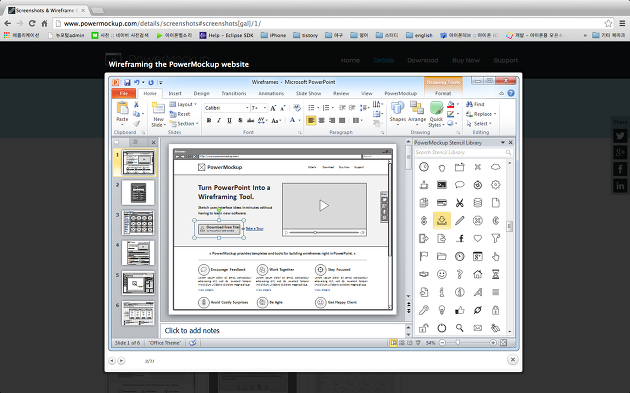This screenshot has height=393, width=630.
Task: Open the Drawing Tools Format tab
Action: (443, 93)
